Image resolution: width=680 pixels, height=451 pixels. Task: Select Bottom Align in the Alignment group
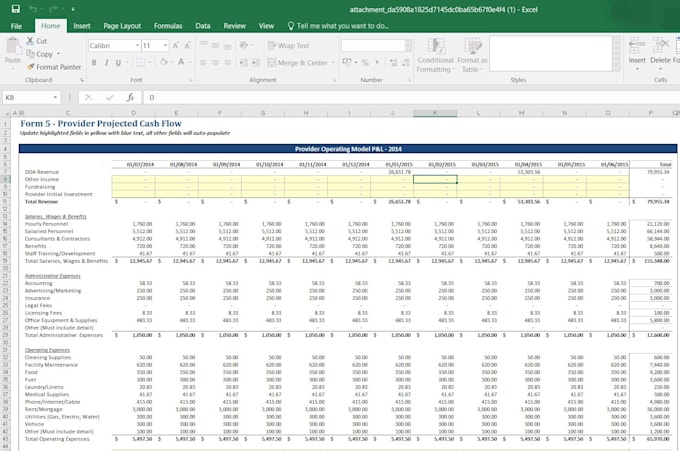[228, 45]
